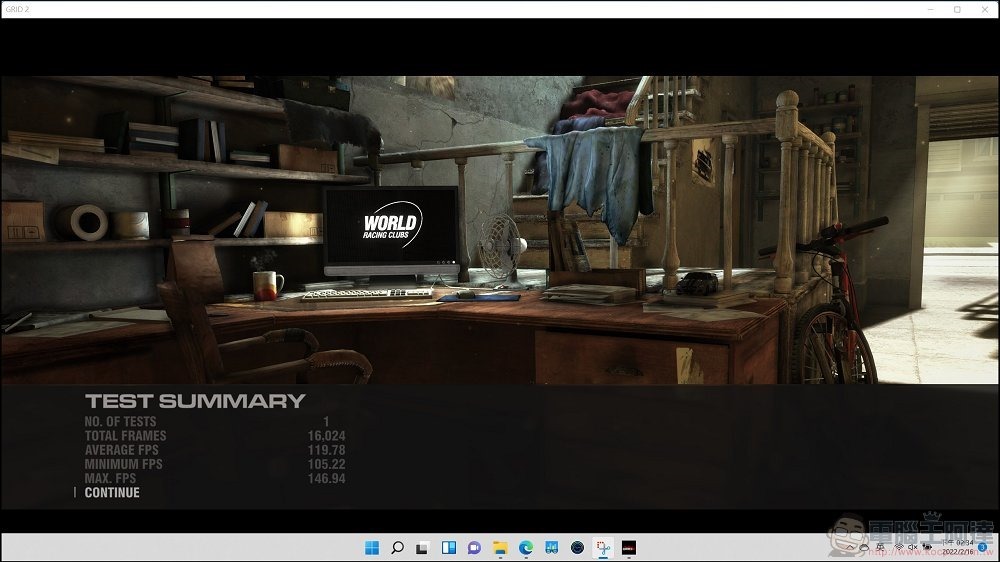Open File Explorer from the taskbar
This screenshot has width=1000, height=562.
point(500,547)
